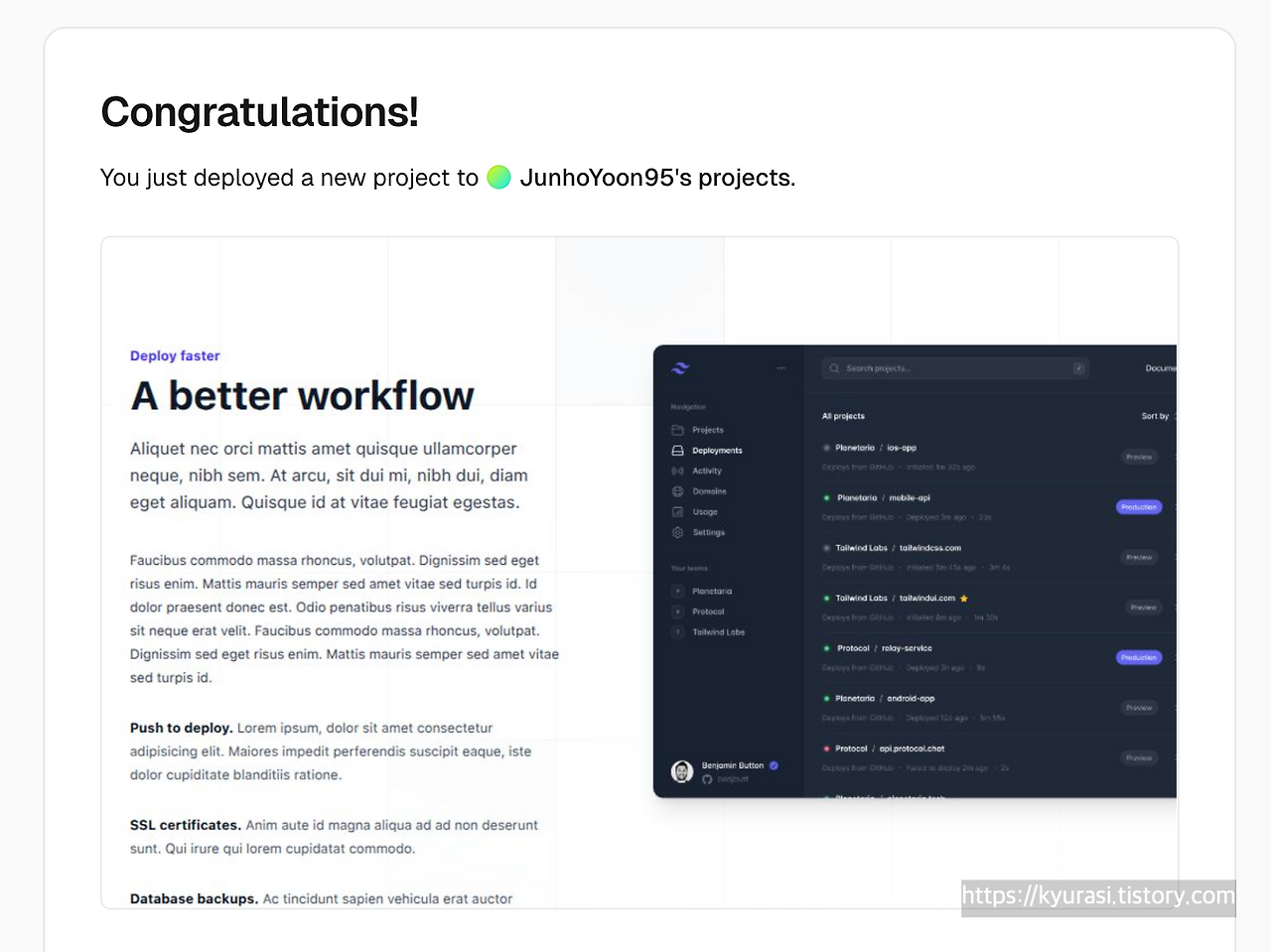
Task: Click the Domains globe icon
Action: pyautogui.click(x=677, y=491)
